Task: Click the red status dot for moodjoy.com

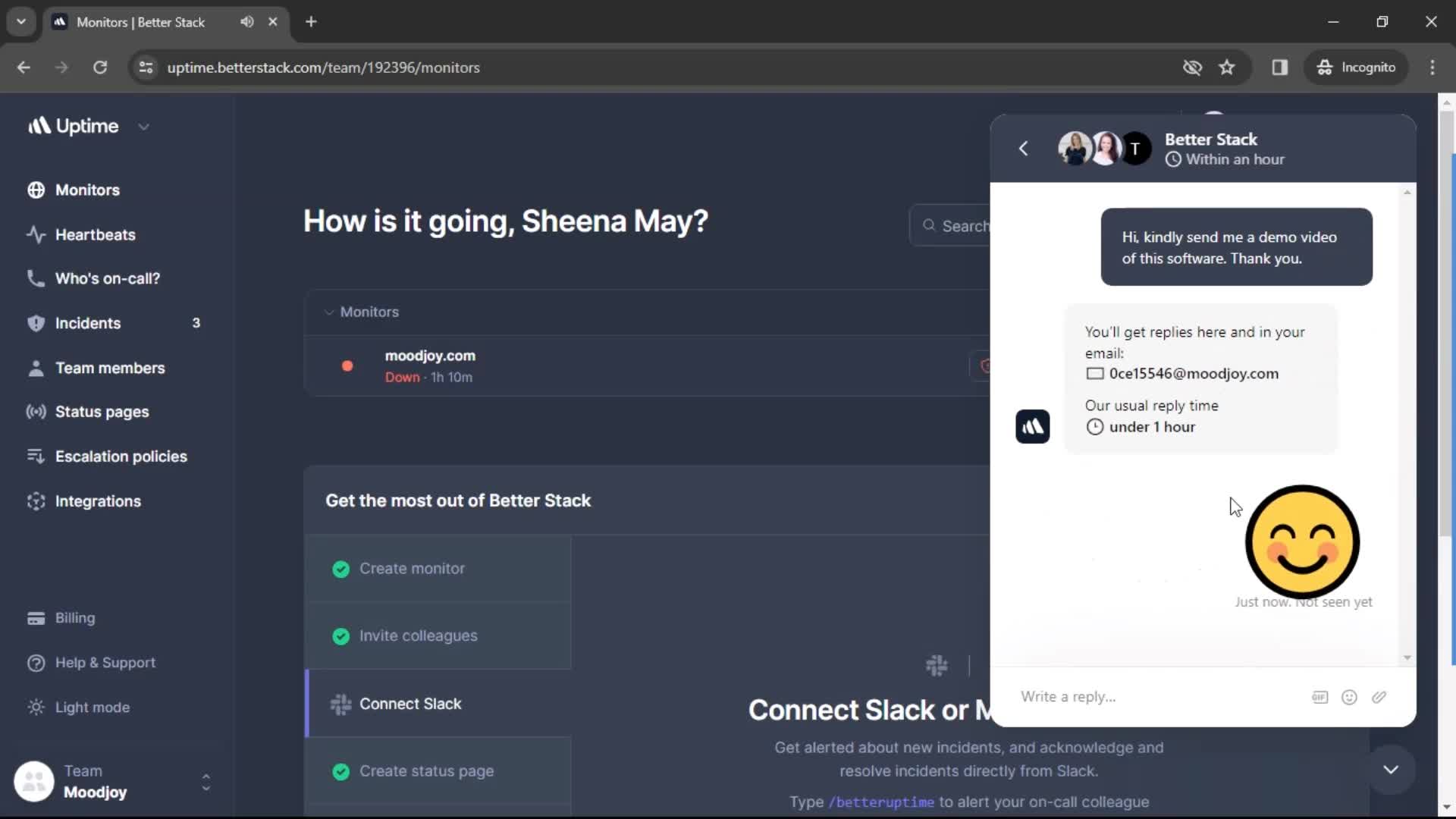Action: tap(347, 366)
